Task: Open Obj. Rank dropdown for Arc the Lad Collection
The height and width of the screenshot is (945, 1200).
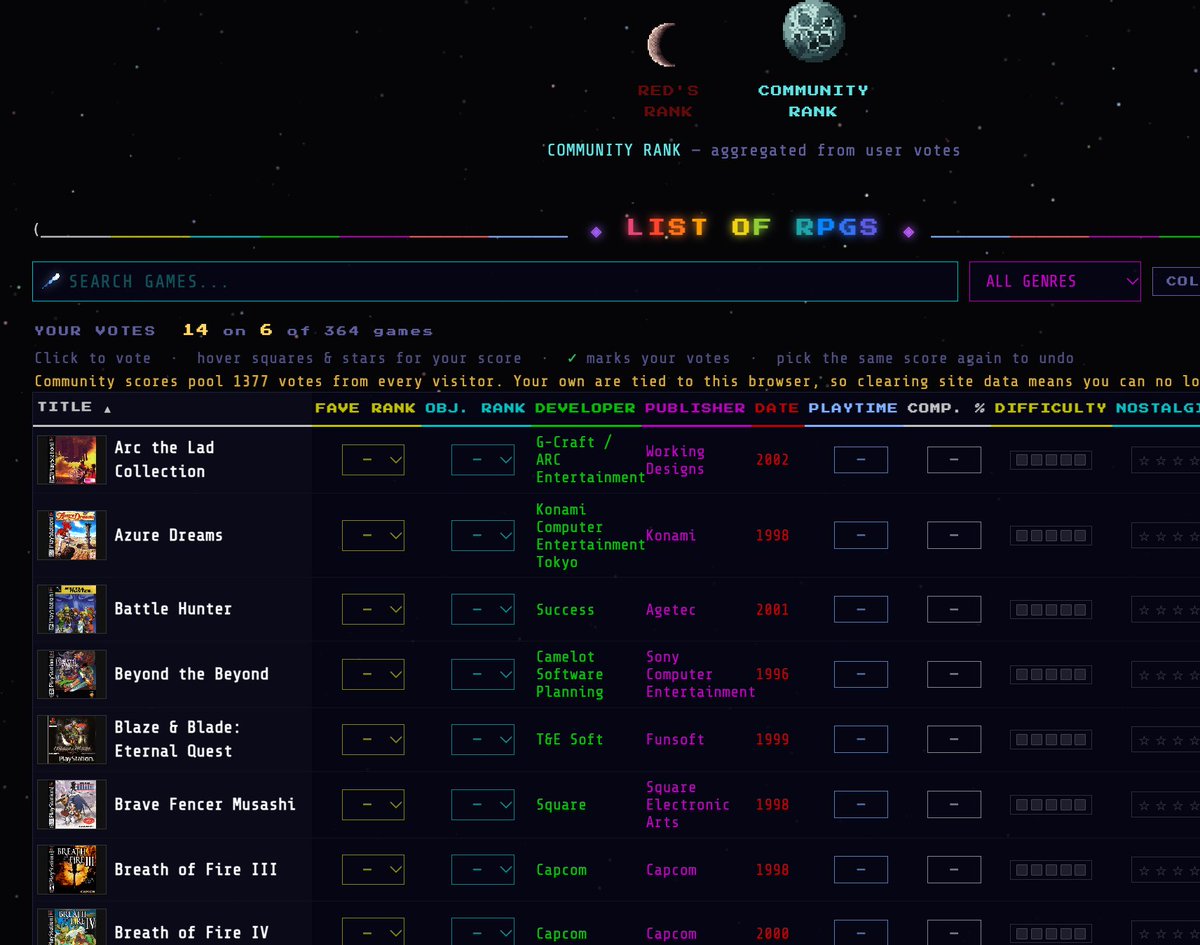Action: [483, 460]
